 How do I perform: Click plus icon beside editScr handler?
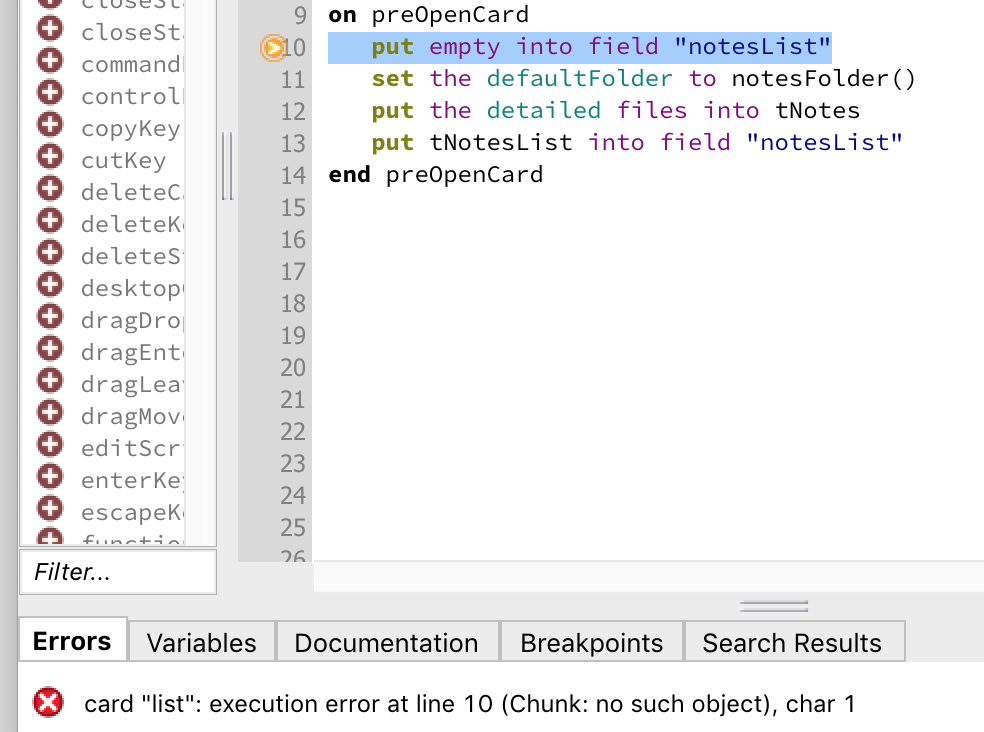50,445
